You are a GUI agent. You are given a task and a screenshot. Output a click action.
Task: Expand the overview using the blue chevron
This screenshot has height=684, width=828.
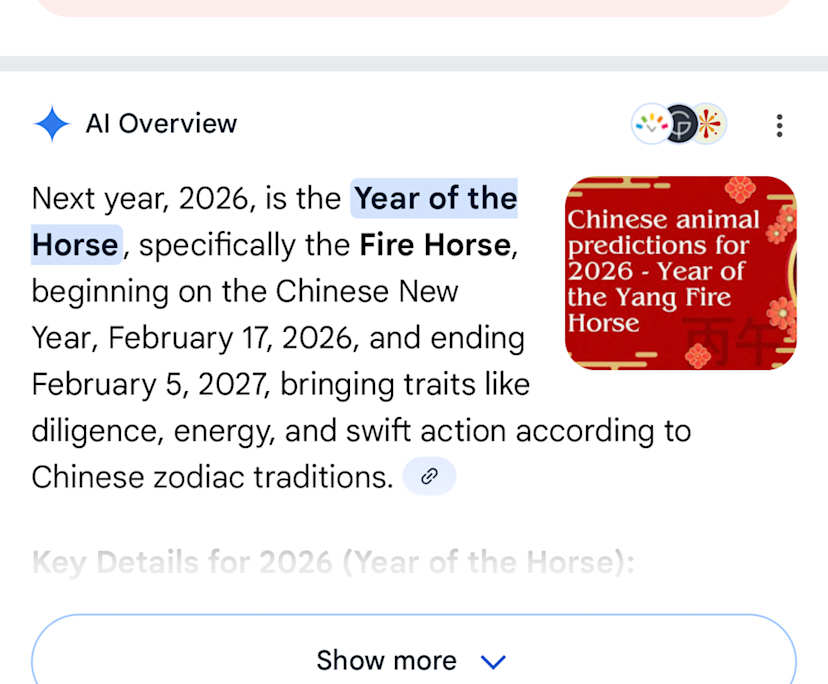coord(494,661)
